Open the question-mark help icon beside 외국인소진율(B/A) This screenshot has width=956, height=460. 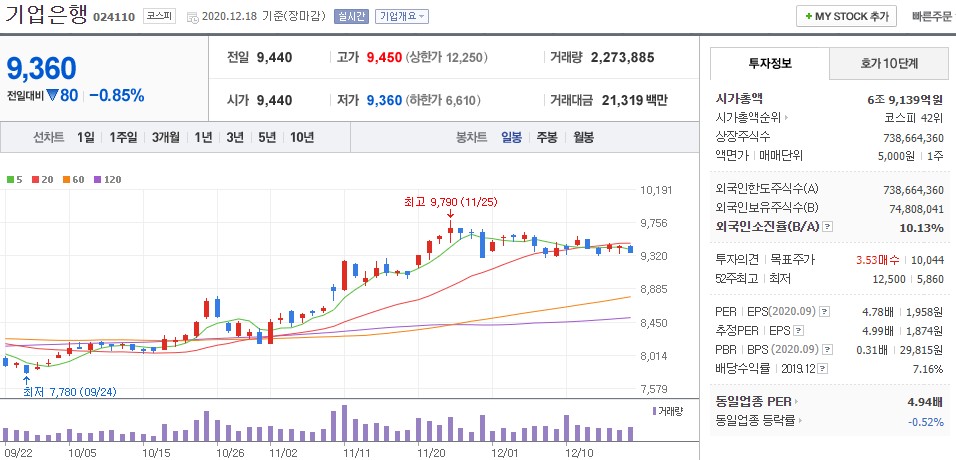pos(827,227)
